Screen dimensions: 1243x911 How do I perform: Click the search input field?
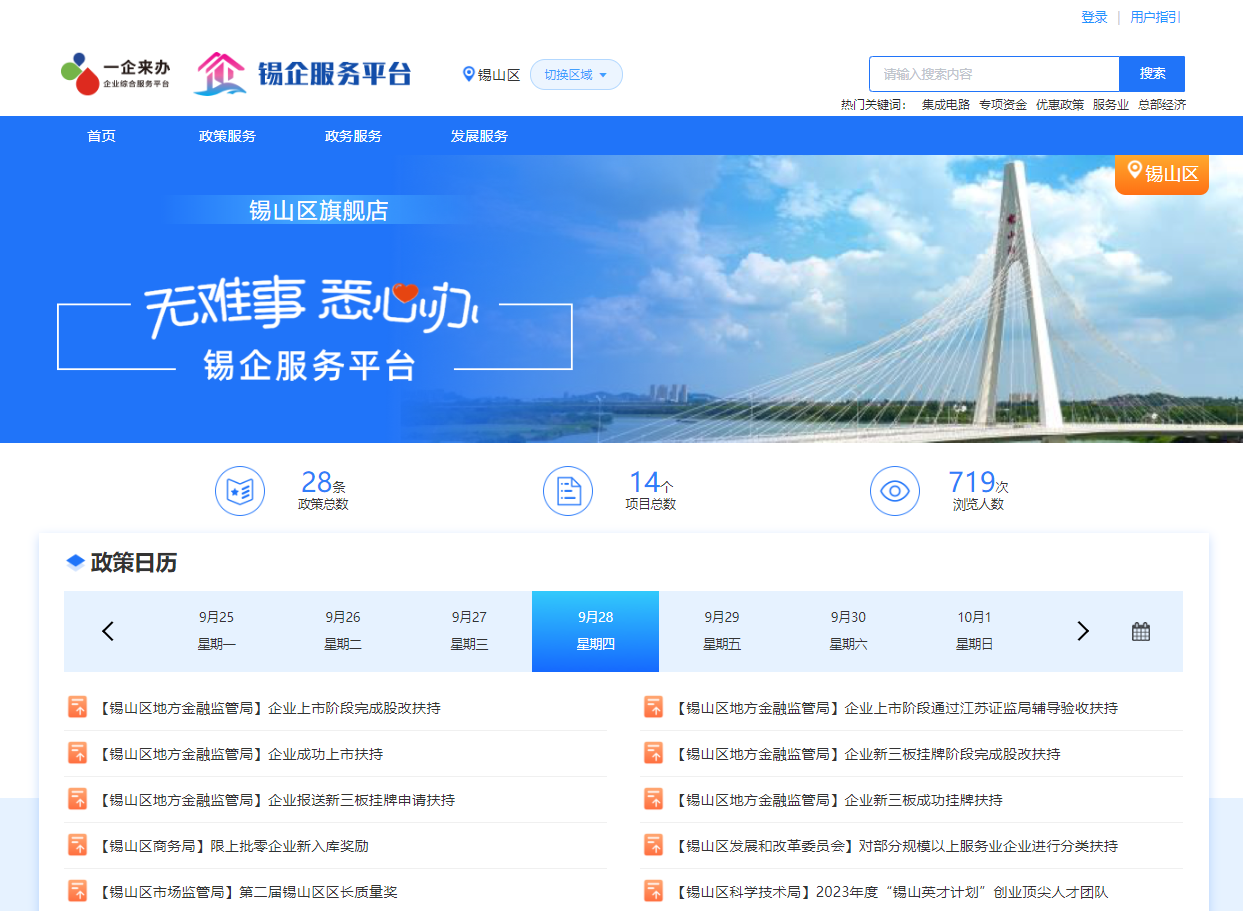993,74
